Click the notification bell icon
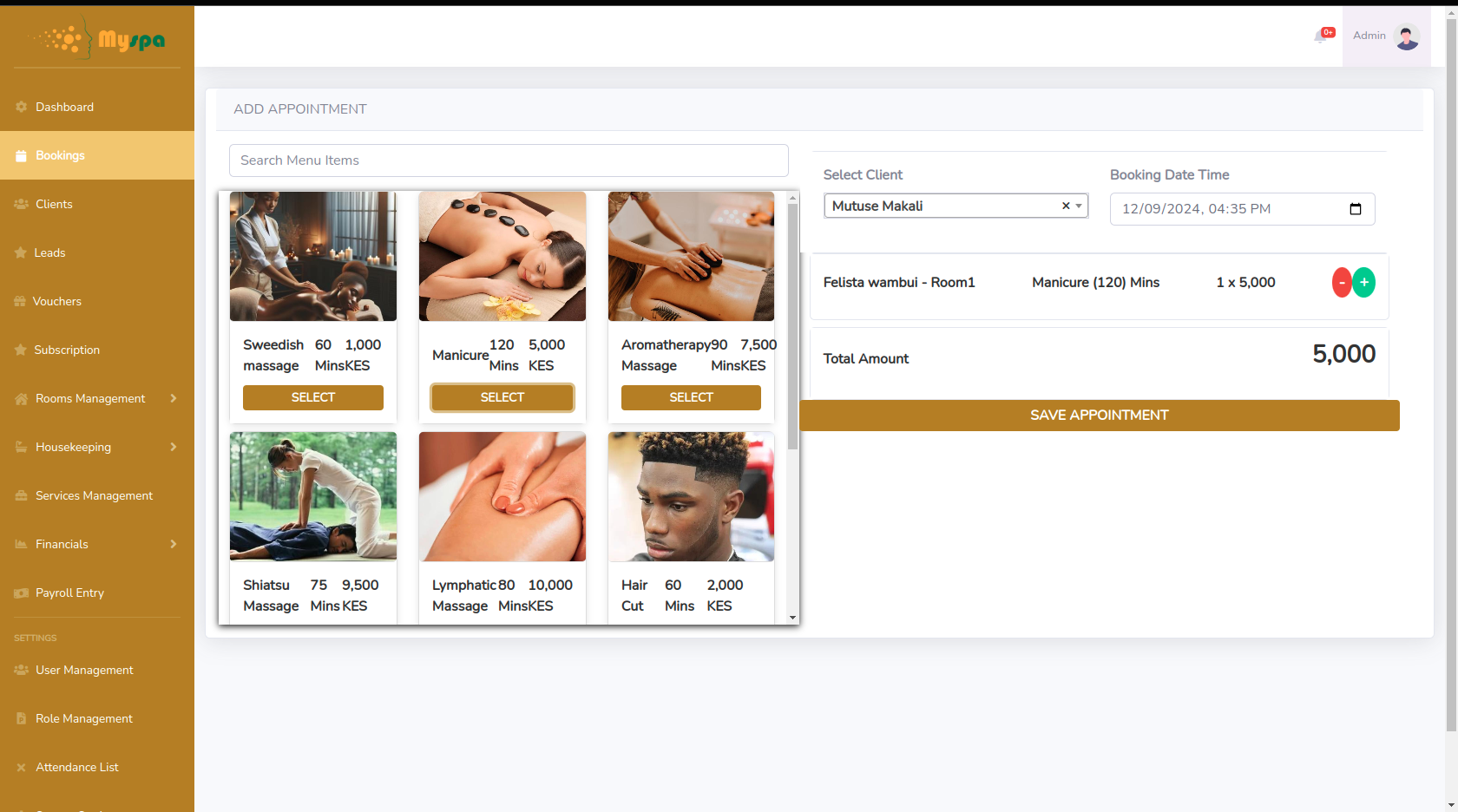Image resolution: width=1458 pixels, height=812 pixels. [1321, 36]
